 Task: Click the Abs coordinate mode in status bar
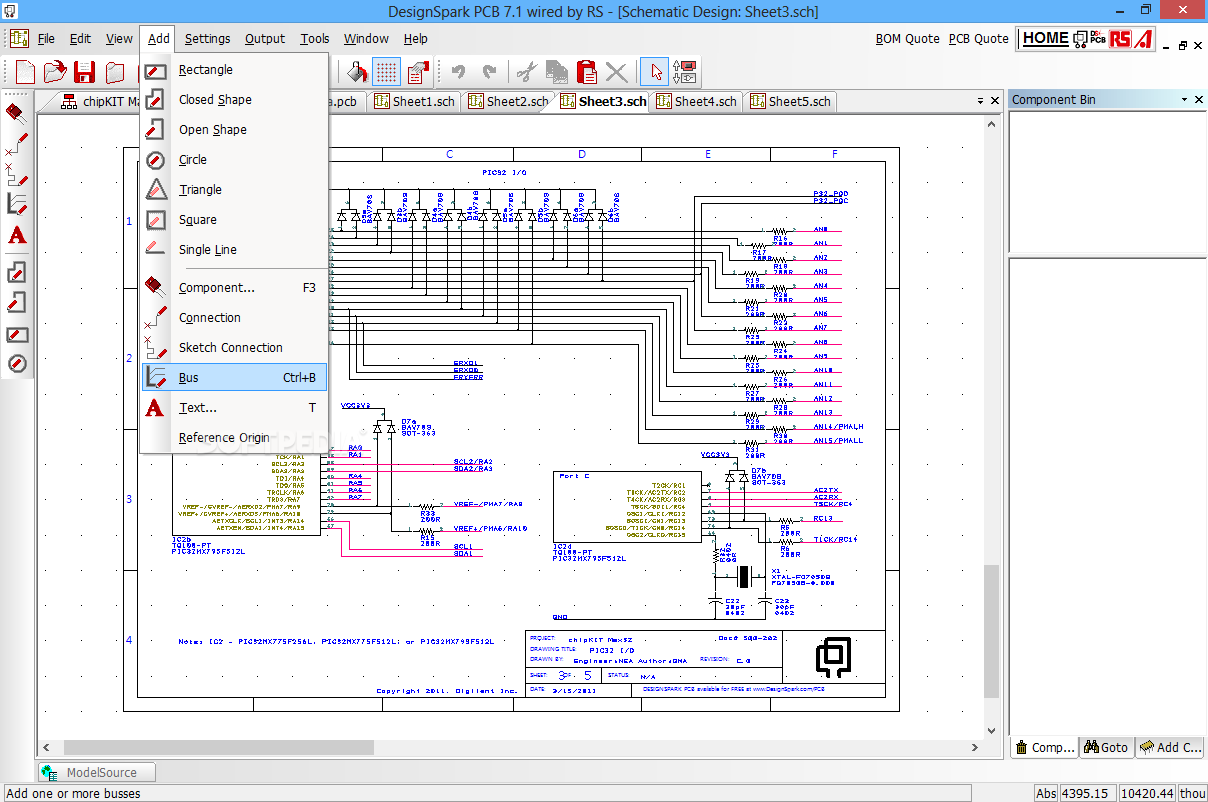tap(1046, 793)
